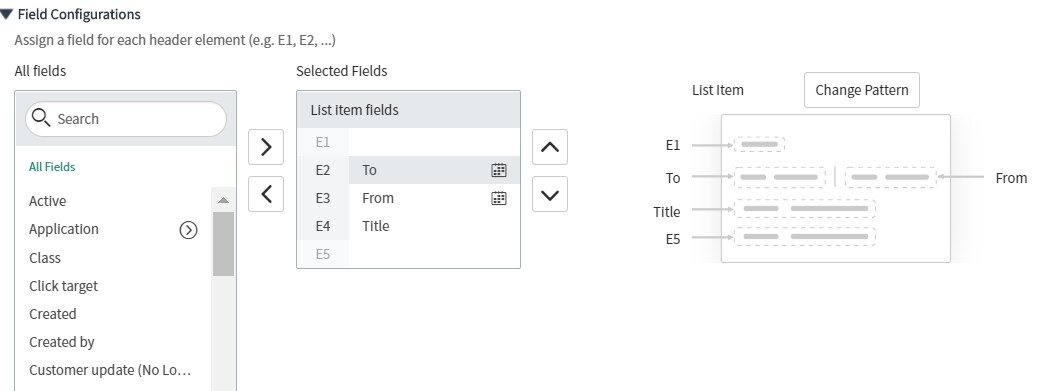Click the scroll-up arrow of the fields list
The image size is (1056, 391).
tap(224, 200)
